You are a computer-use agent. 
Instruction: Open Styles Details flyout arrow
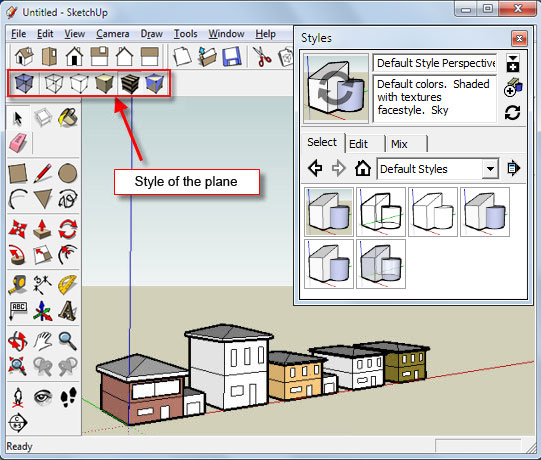coord(513,168)
